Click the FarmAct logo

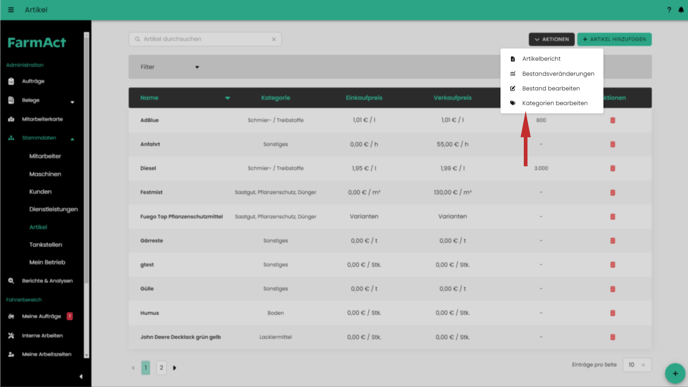[x=36, y=43]
